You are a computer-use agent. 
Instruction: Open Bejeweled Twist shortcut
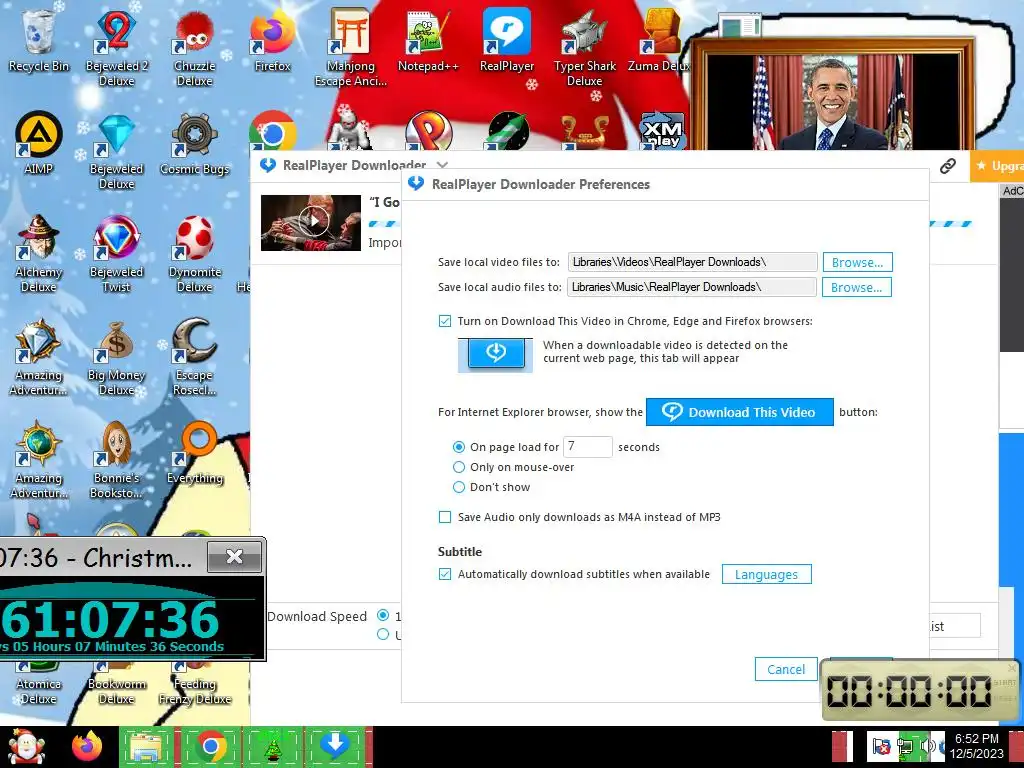click(116, 253)
